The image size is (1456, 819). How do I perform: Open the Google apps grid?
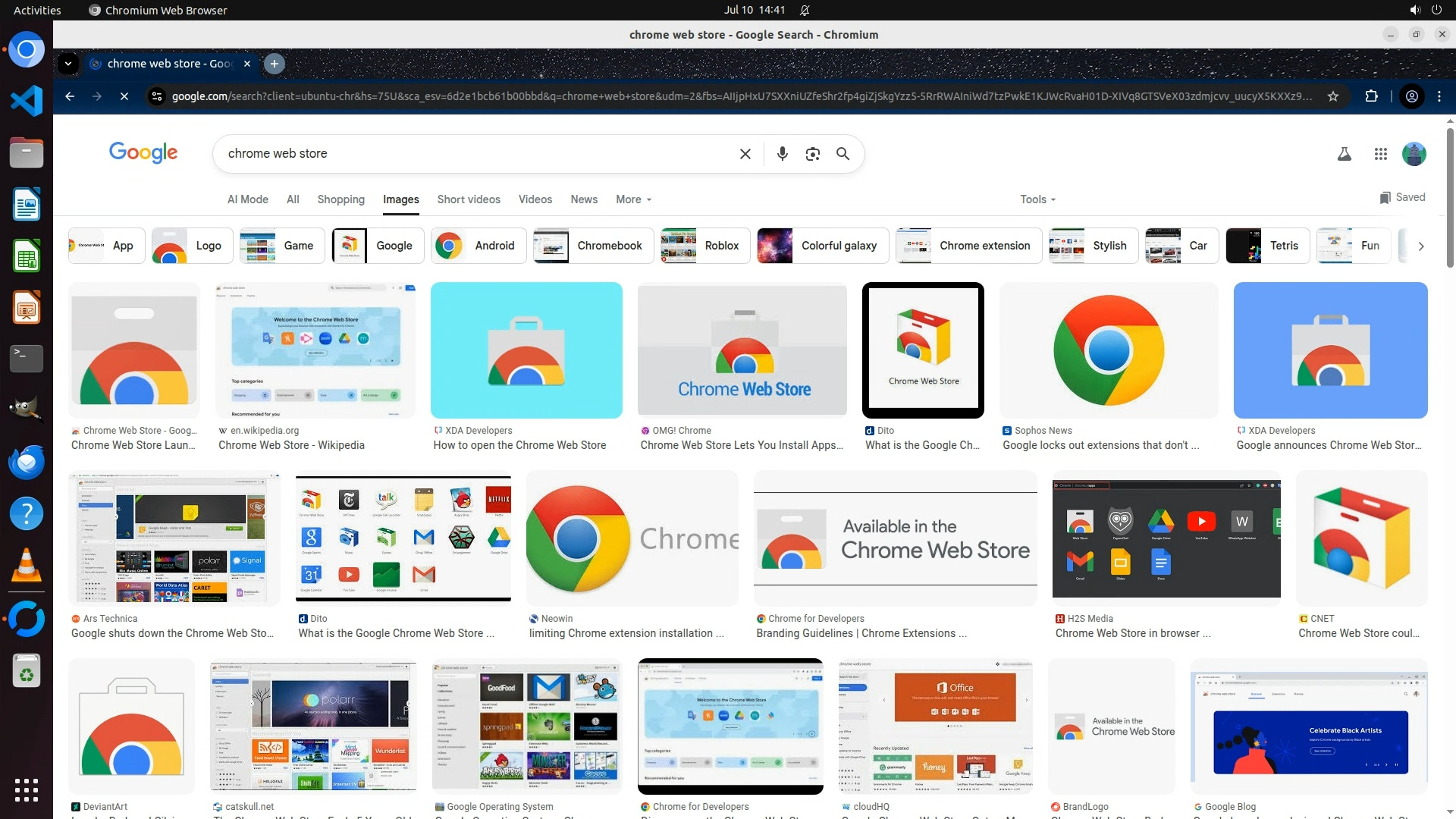point(1380,155)
